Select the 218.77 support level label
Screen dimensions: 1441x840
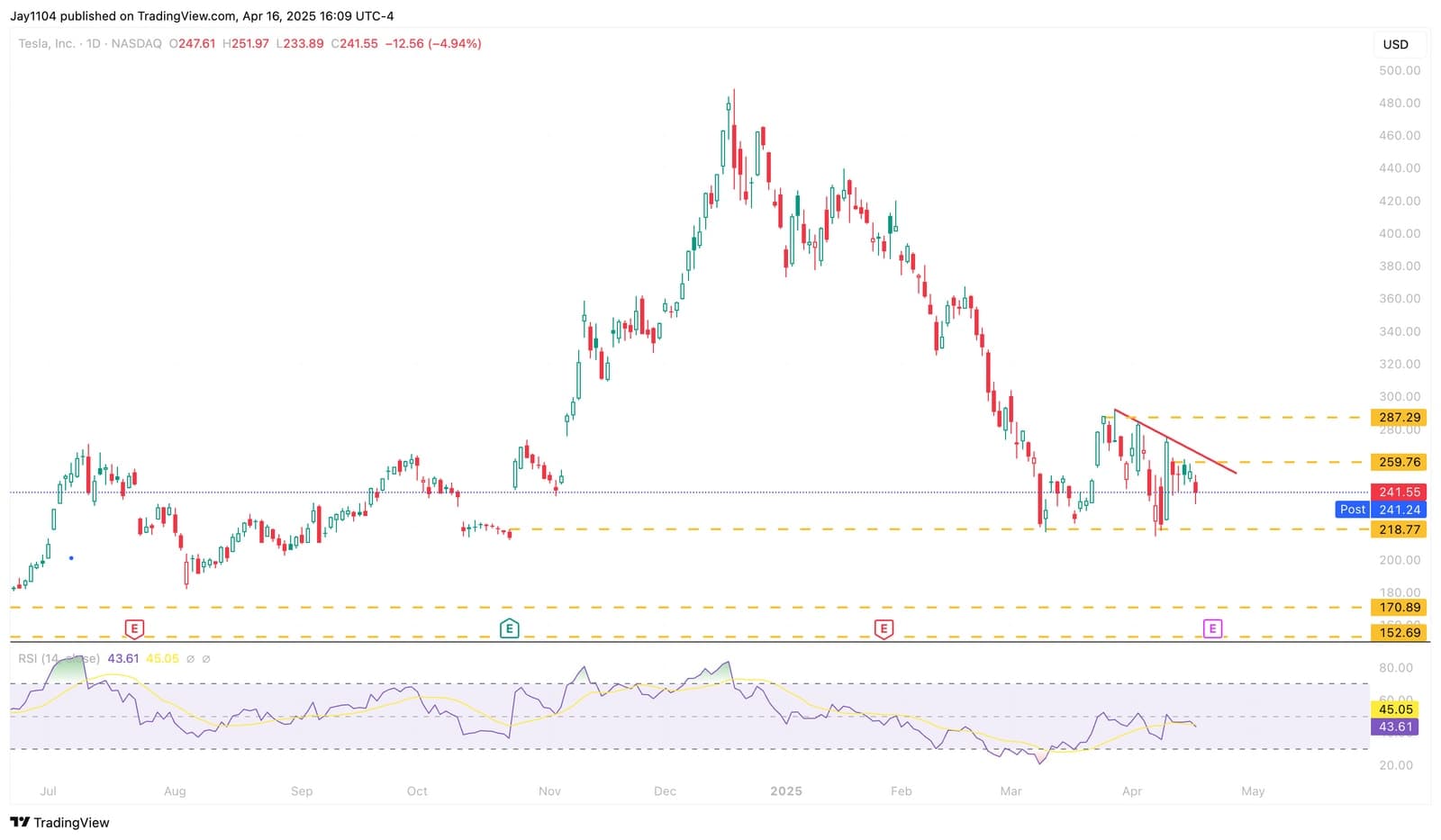pos(1399,529)
